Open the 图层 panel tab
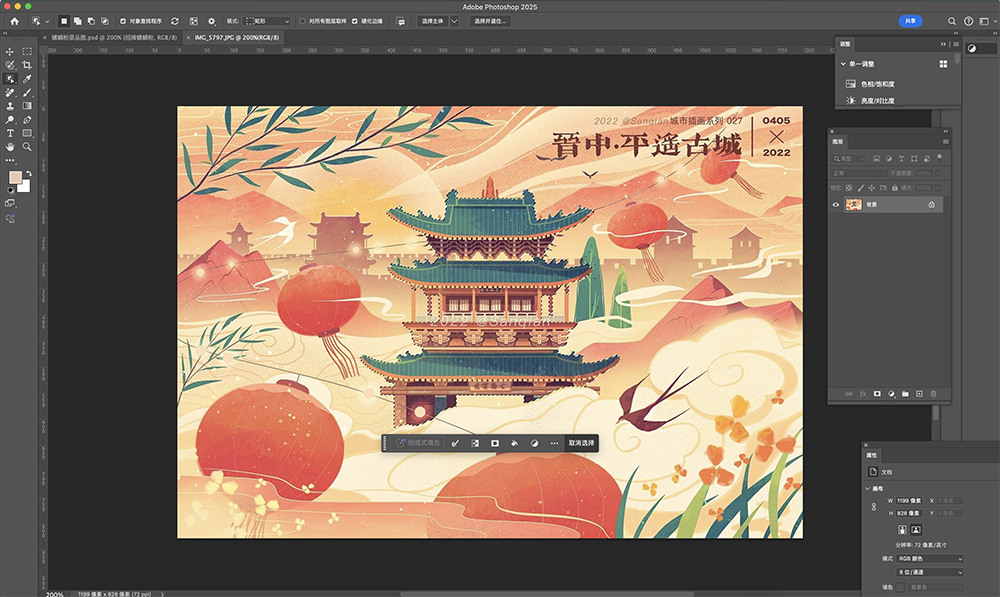The height and width of the screenshot is (597, 1000). [838, 141]
